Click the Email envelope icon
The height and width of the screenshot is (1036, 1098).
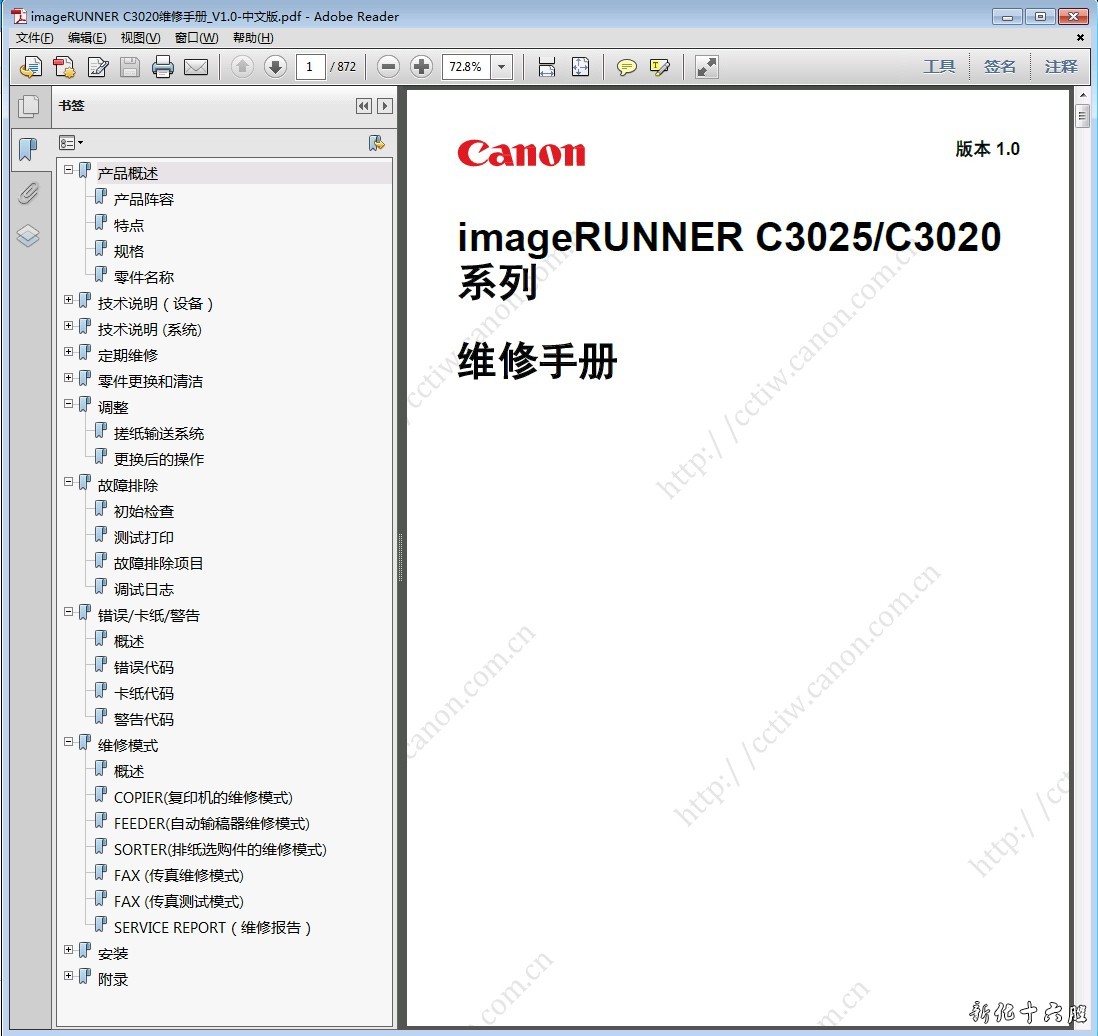pos(196,67)
